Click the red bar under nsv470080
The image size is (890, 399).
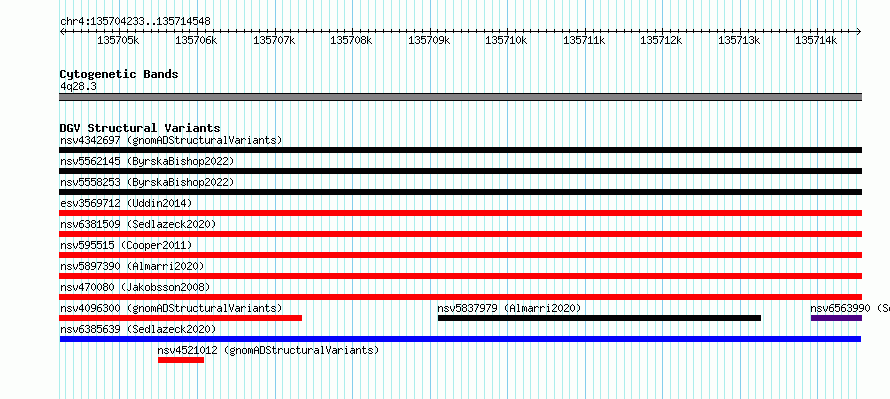click(x=460, y=297)
